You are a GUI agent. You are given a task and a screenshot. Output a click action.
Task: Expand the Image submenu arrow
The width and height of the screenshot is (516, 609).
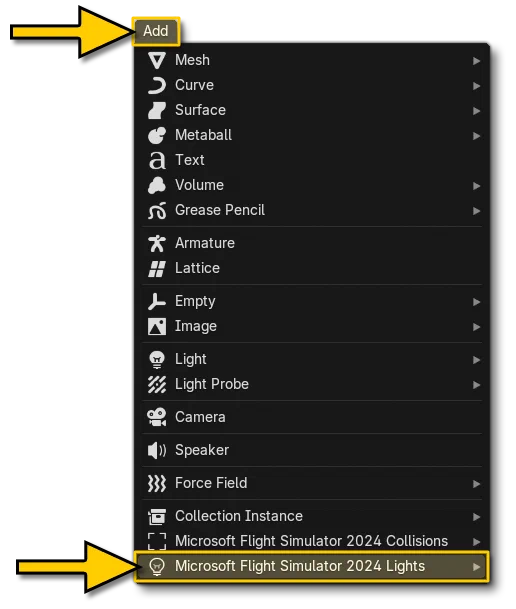point(476,327)
